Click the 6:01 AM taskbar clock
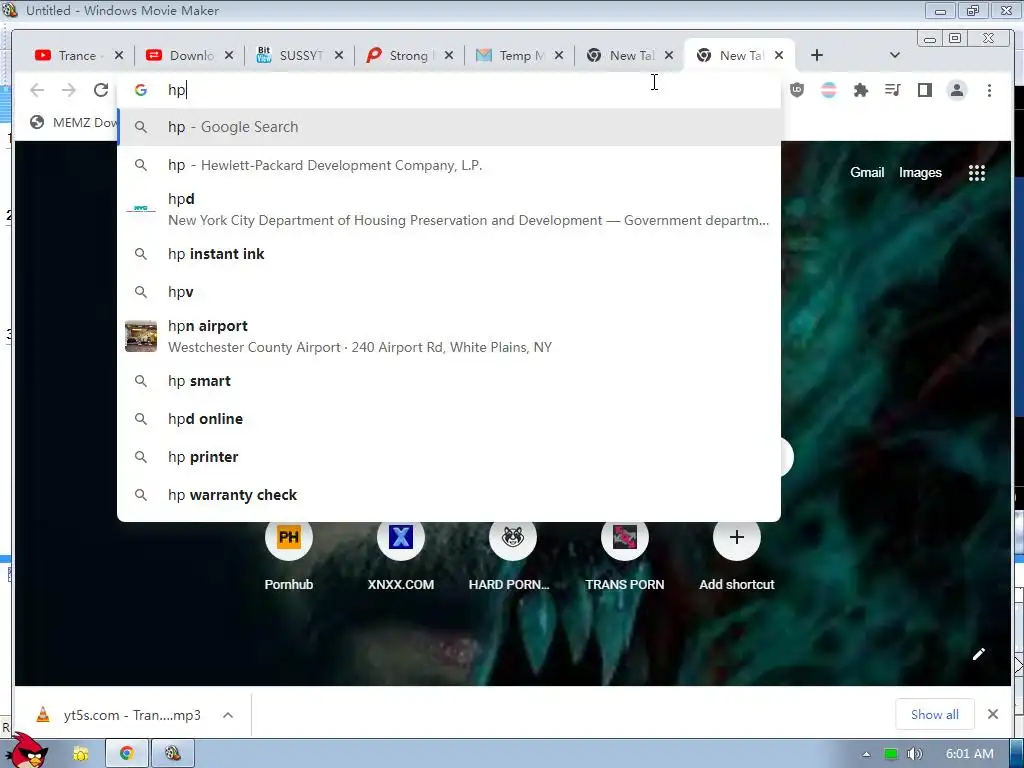Image resolution: width=1024 pixels, height=768 pixels. pyautogui.click(x=969, y=754)
